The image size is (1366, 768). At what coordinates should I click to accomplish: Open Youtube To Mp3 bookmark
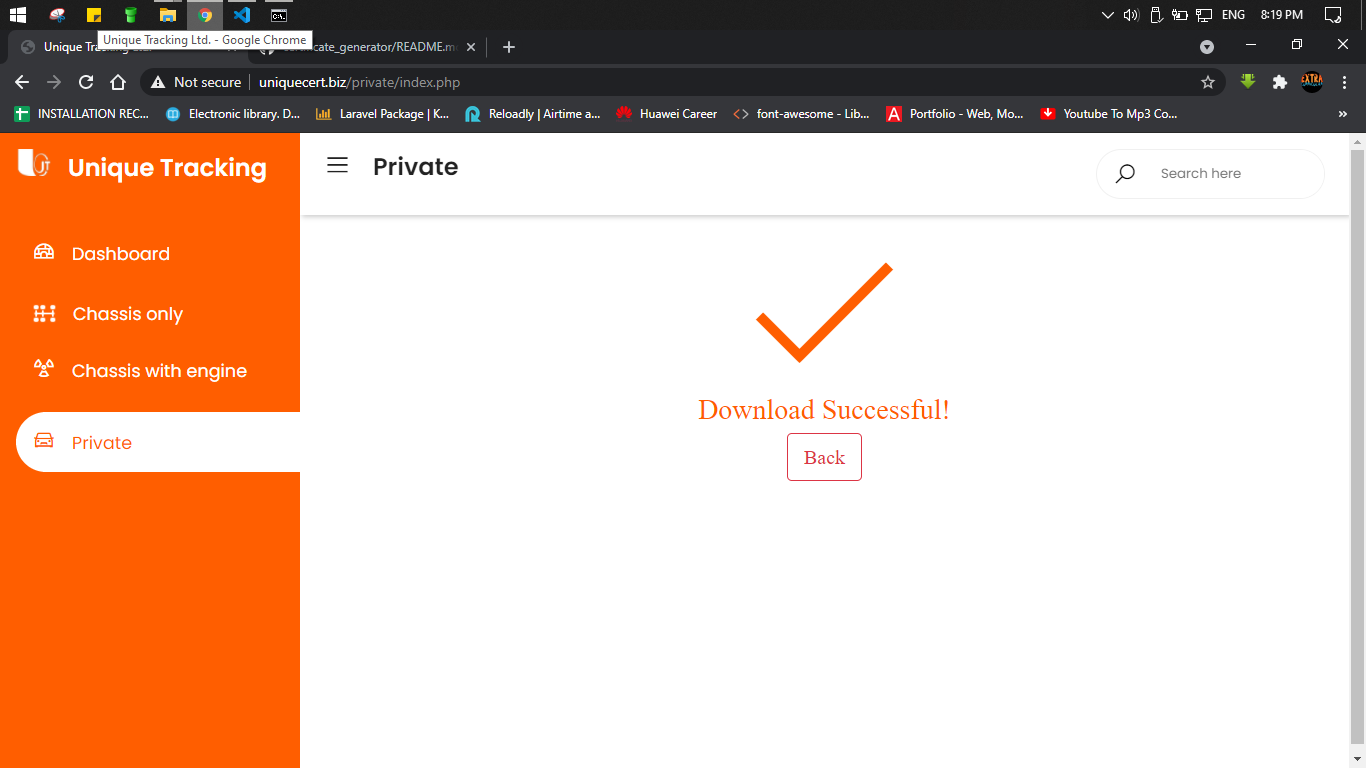[x=1109, y=114]
